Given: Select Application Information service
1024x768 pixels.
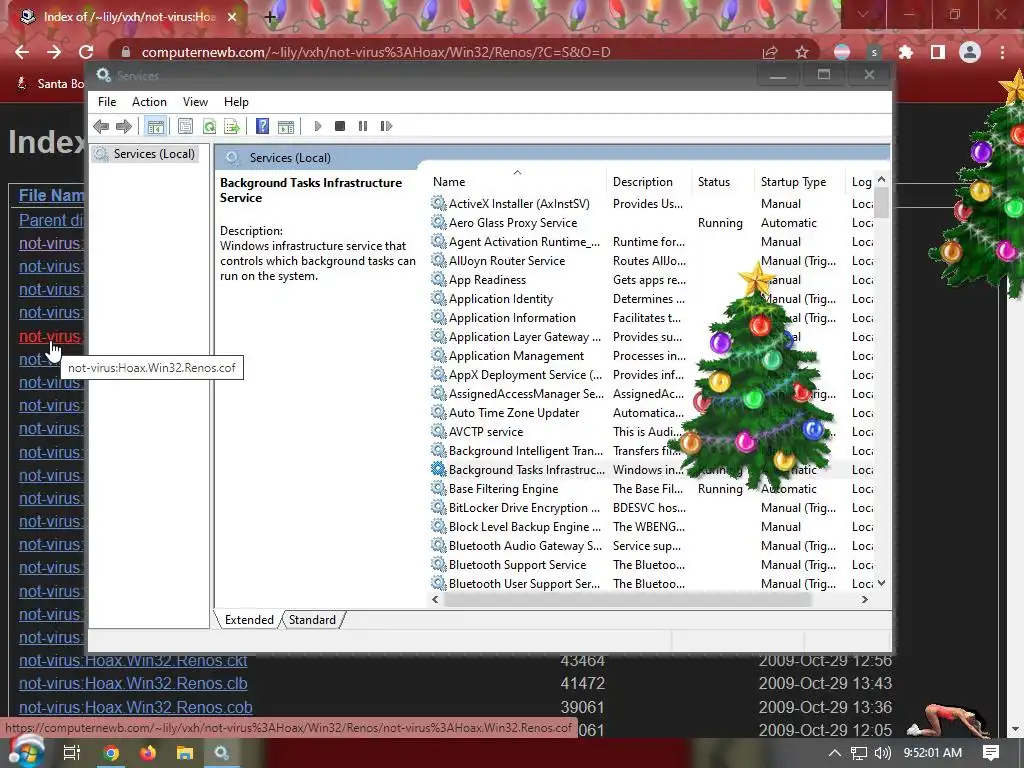Looking at the screenshot, I should click(x=512, y=317).
